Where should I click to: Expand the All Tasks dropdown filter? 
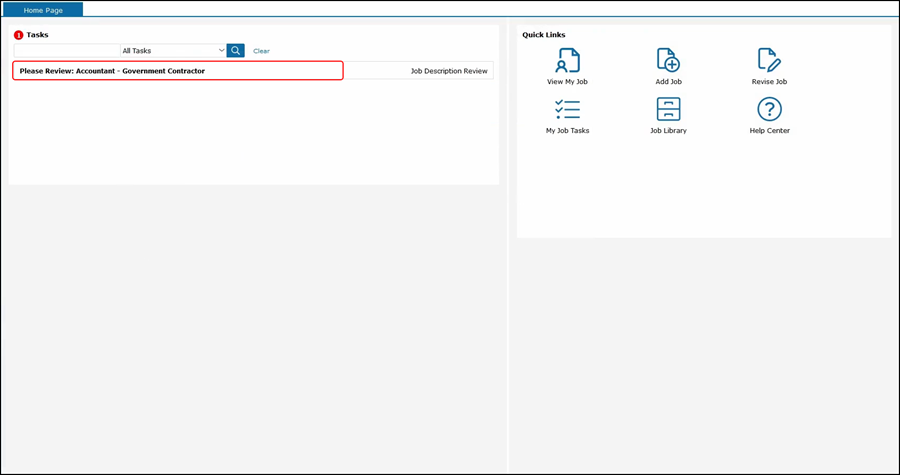(173, 50)
